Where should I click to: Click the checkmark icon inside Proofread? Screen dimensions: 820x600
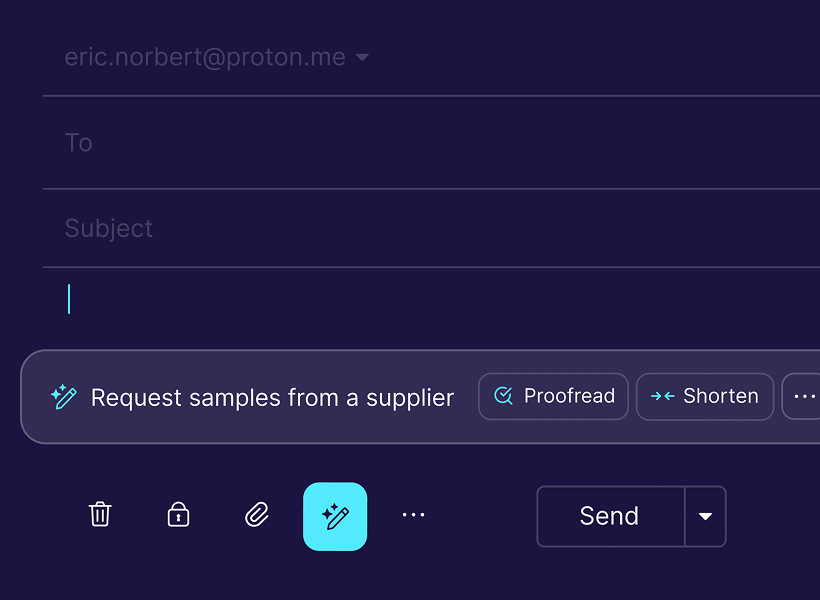point(504,396)
